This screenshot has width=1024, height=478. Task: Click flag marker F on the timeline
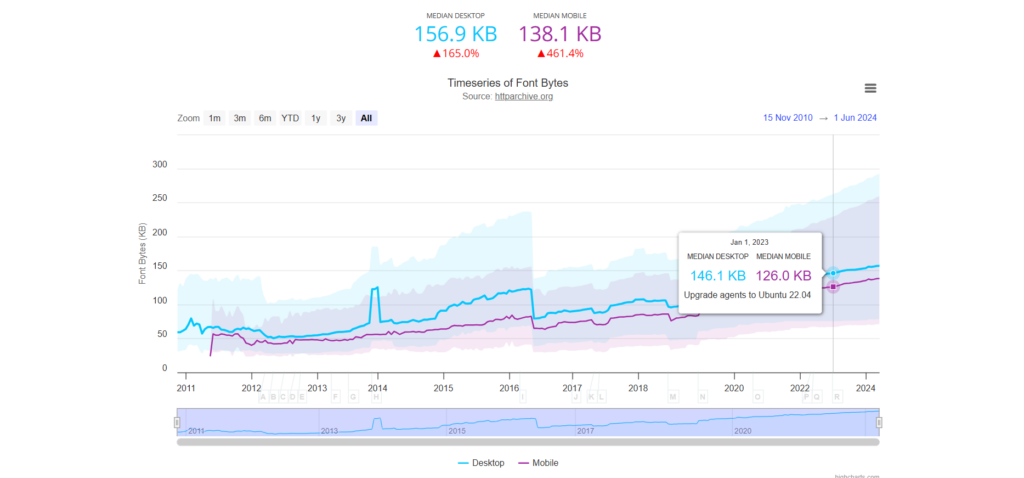click(336, 396)
